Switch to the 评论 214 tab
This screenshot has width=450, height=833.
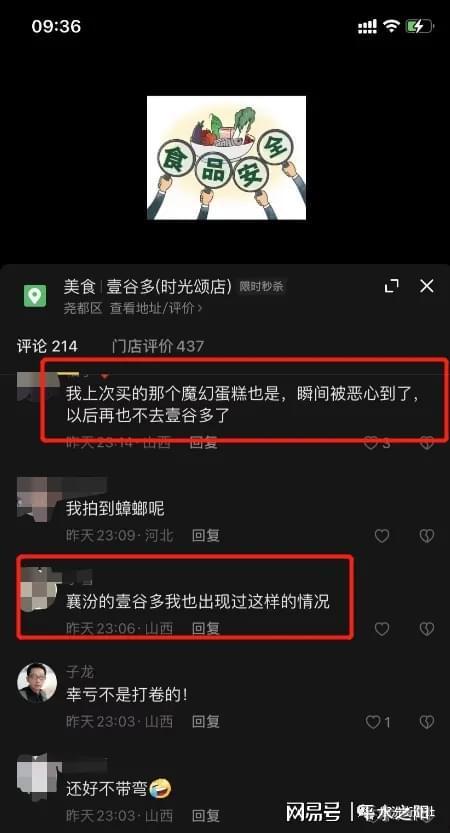(47, 347)
